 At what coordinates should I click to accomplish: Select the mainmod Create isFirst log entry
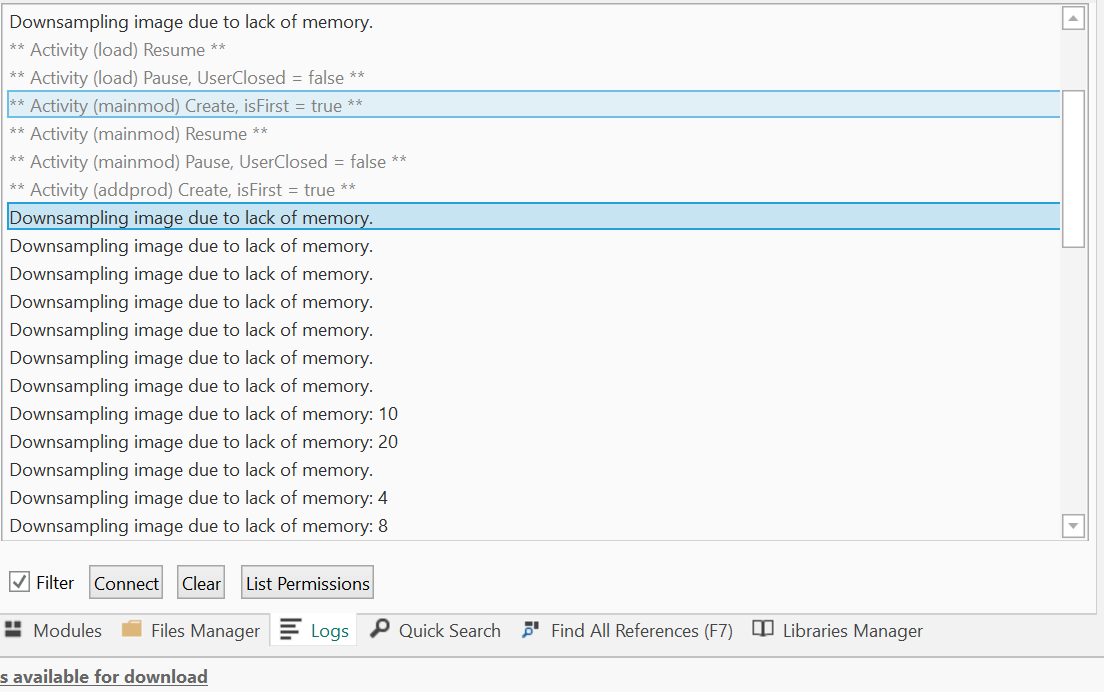[x=186, y=105]
